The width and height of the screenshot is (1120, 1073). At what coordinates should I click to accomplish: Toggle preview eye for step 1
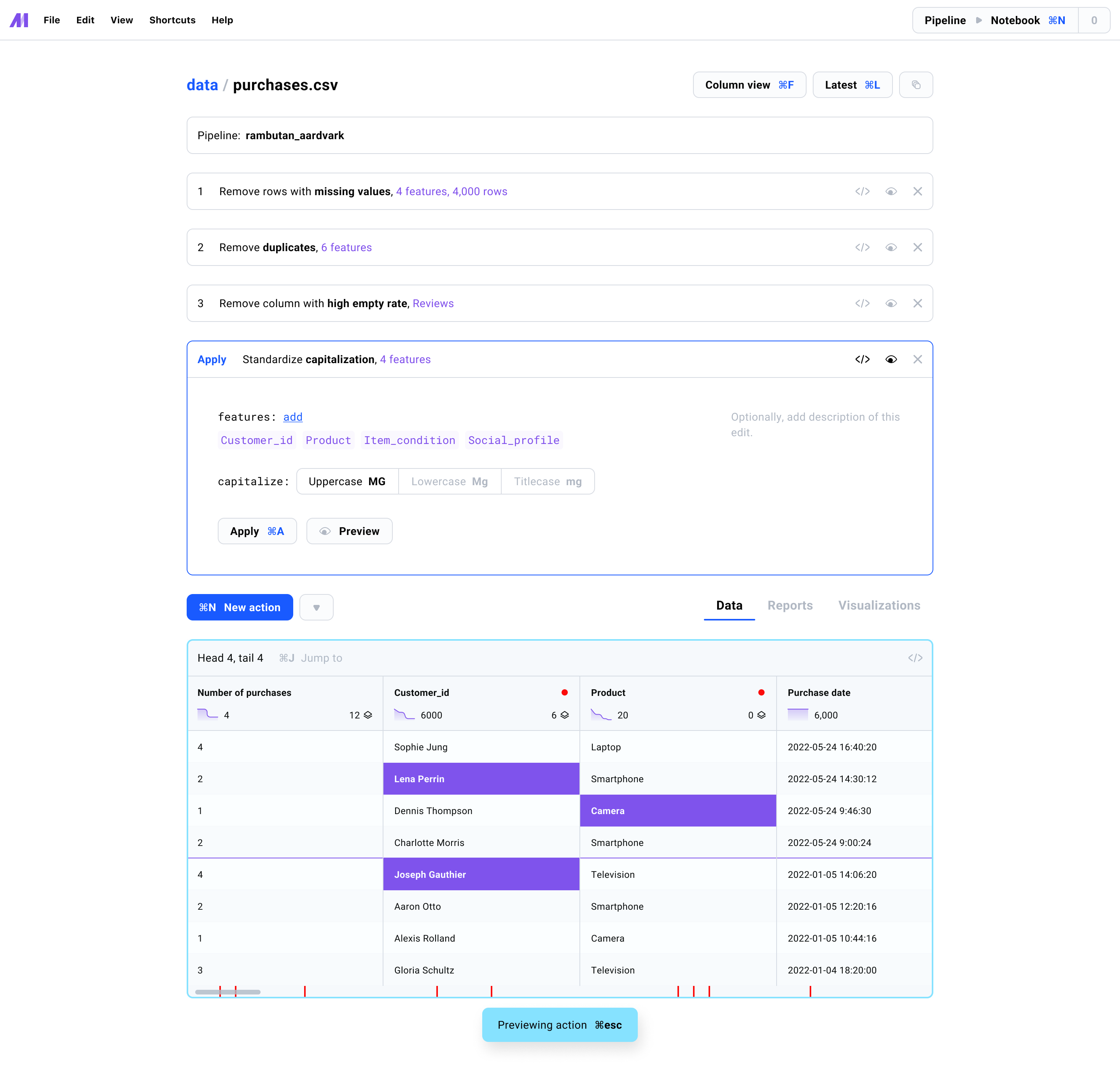tap(890, 191)
